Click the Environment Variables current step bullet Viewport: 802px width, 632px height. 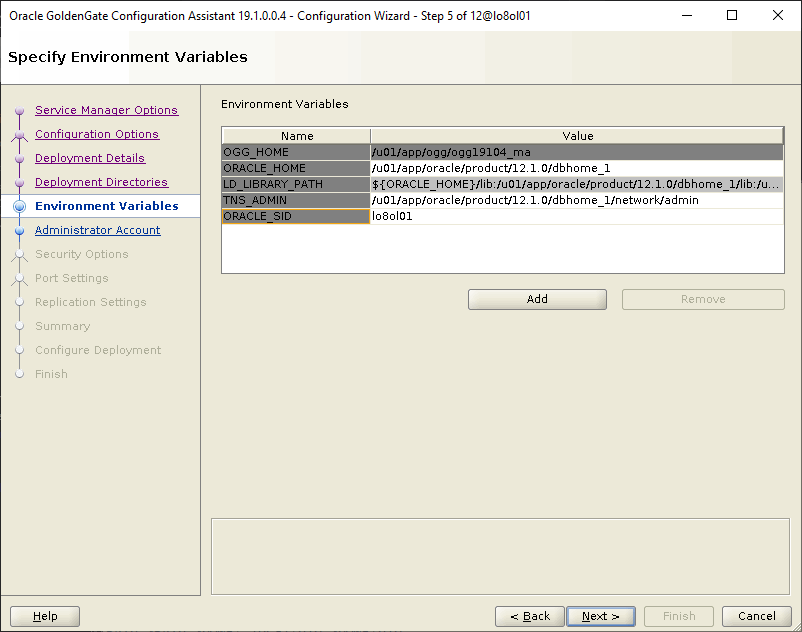(19, 207)
